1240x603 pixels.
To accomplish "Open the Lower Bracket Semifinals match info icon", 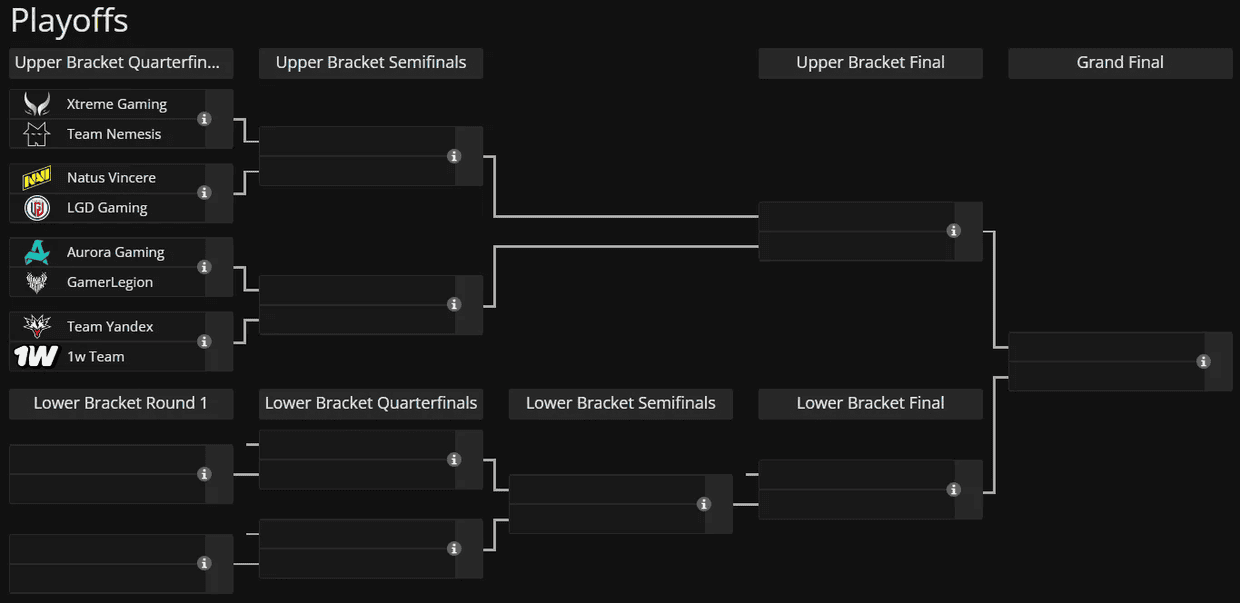I will click(x=704, y=505).
